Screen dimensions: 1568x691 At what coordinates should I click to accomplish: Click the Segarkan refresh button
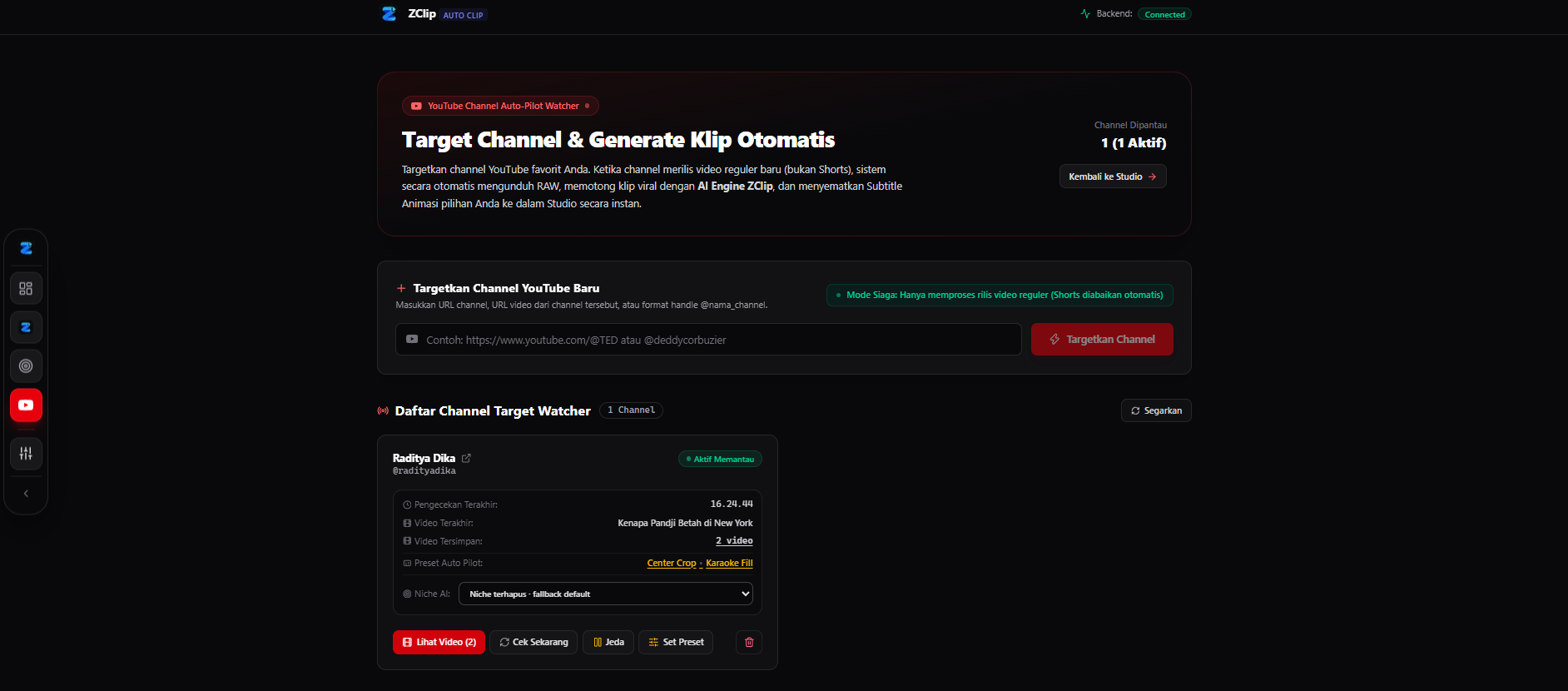1156,410
